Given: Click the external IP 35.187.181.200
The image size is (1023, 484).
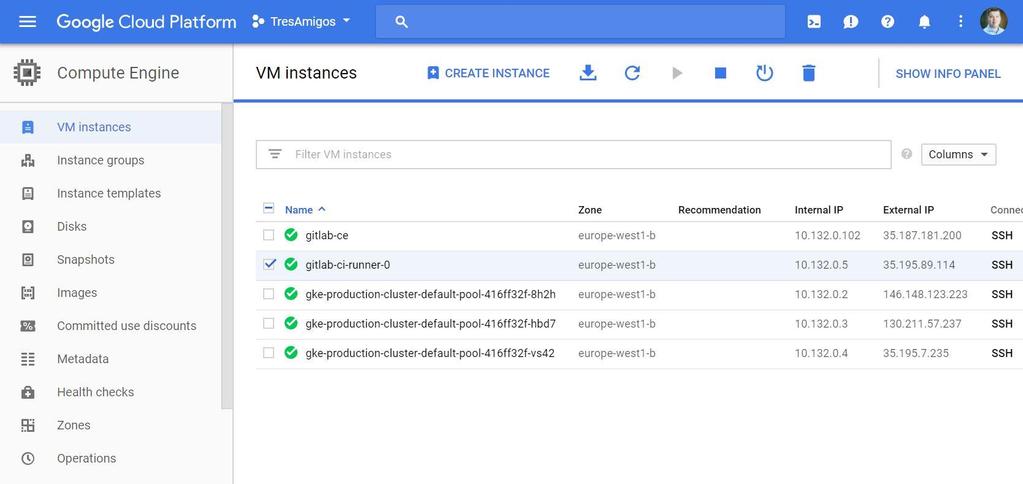Looking at the screenshot, I should coord(922,235).
